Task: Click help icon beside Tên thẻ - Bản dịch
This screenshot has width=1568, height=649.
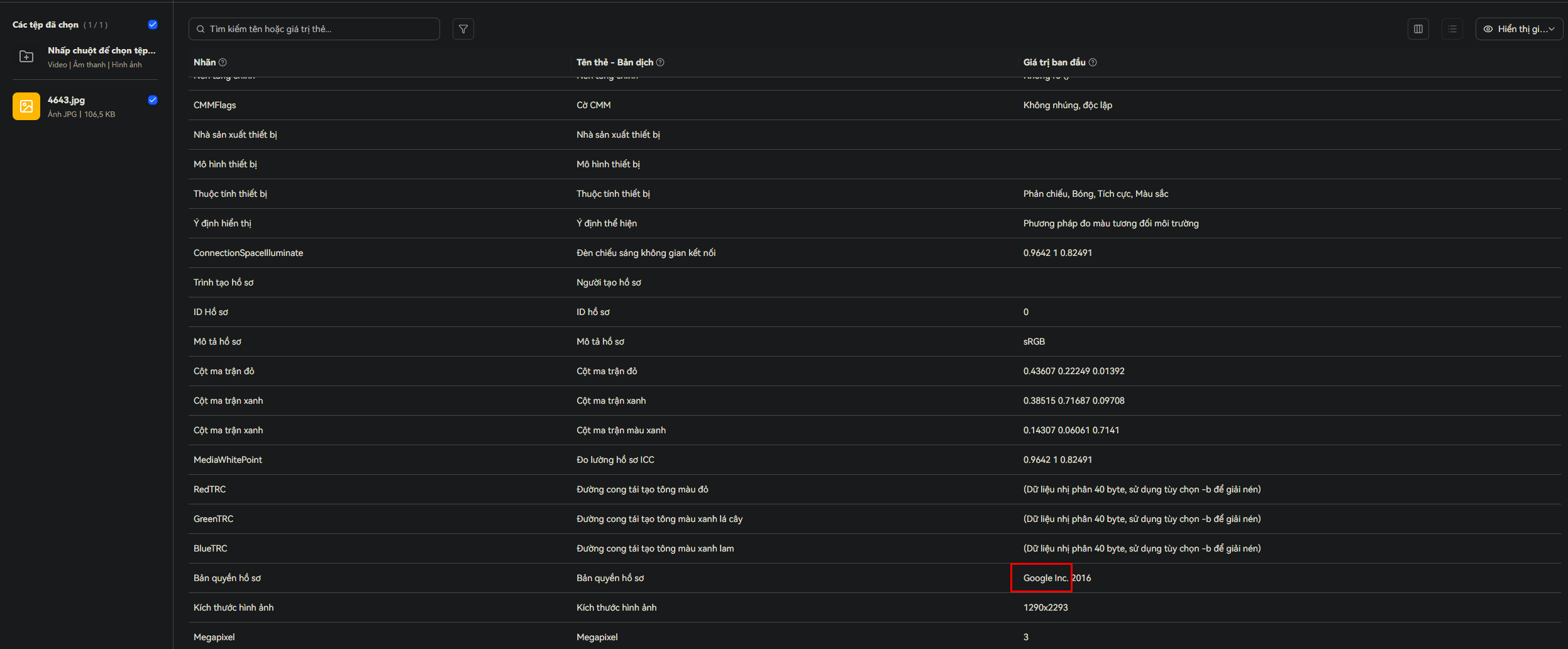Action: click(660, 62)
